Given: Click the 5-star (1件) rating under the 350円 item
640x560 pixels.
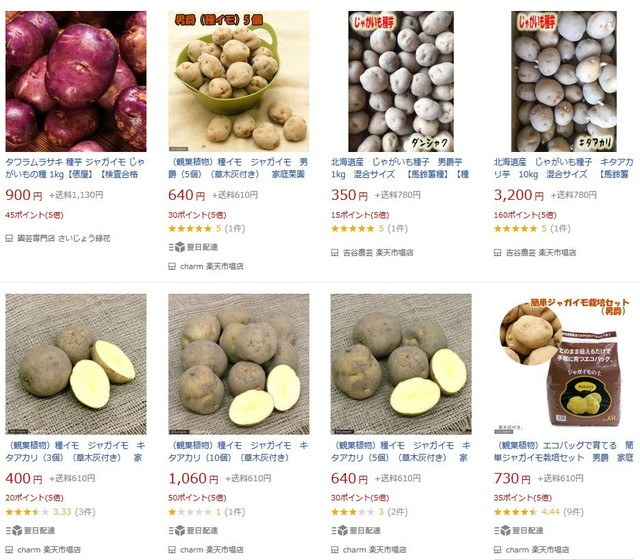Looking at the screenshot, I should 369,229.
